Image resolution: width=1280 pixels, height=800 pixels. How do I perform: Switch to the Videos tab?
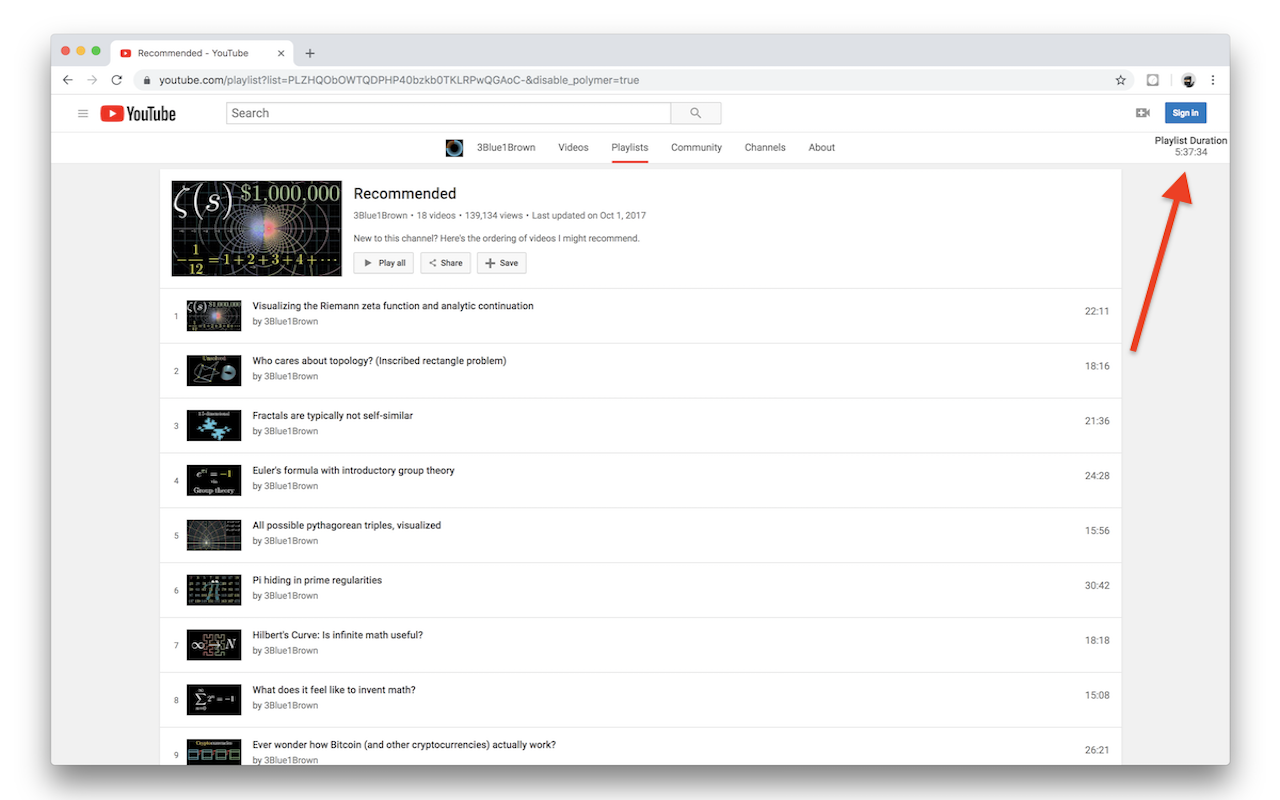[x=573, y=148]
